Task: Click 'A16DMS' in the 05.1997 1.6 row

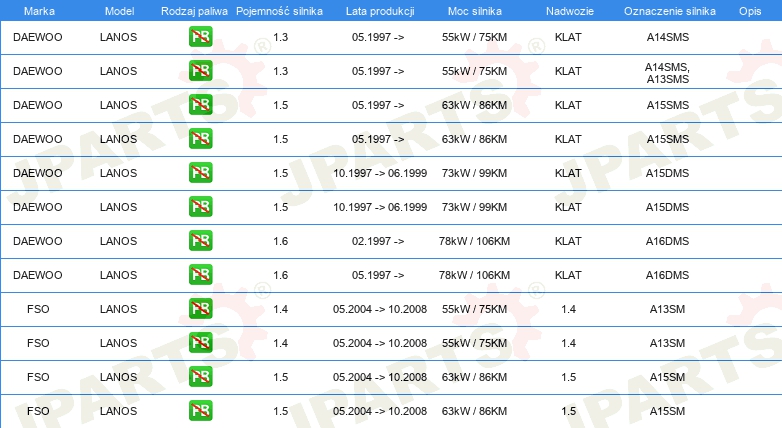Action: pos(667,275)
